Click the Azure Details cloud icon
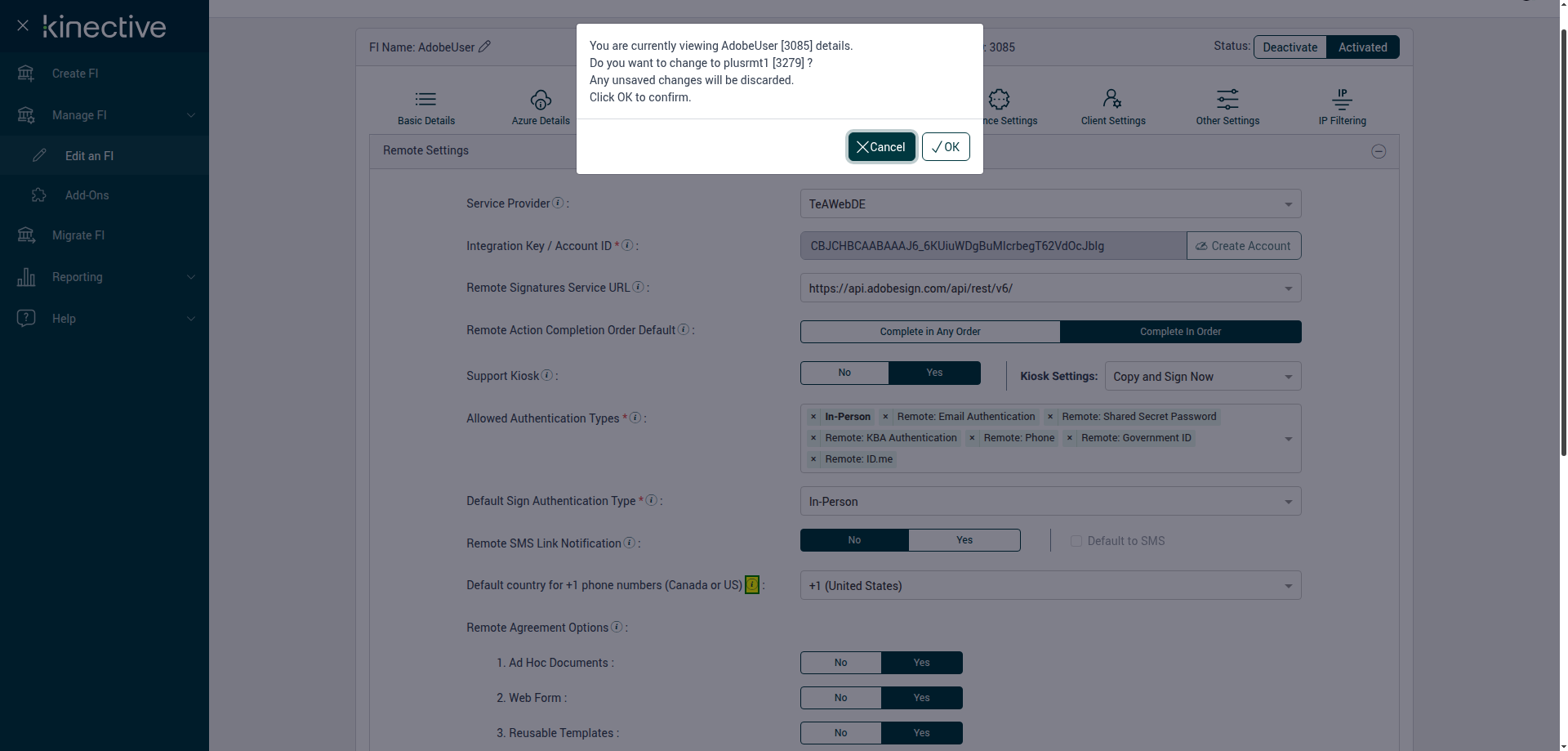The width and height of the screenshot is (1568, 751). tap(541, 100)
